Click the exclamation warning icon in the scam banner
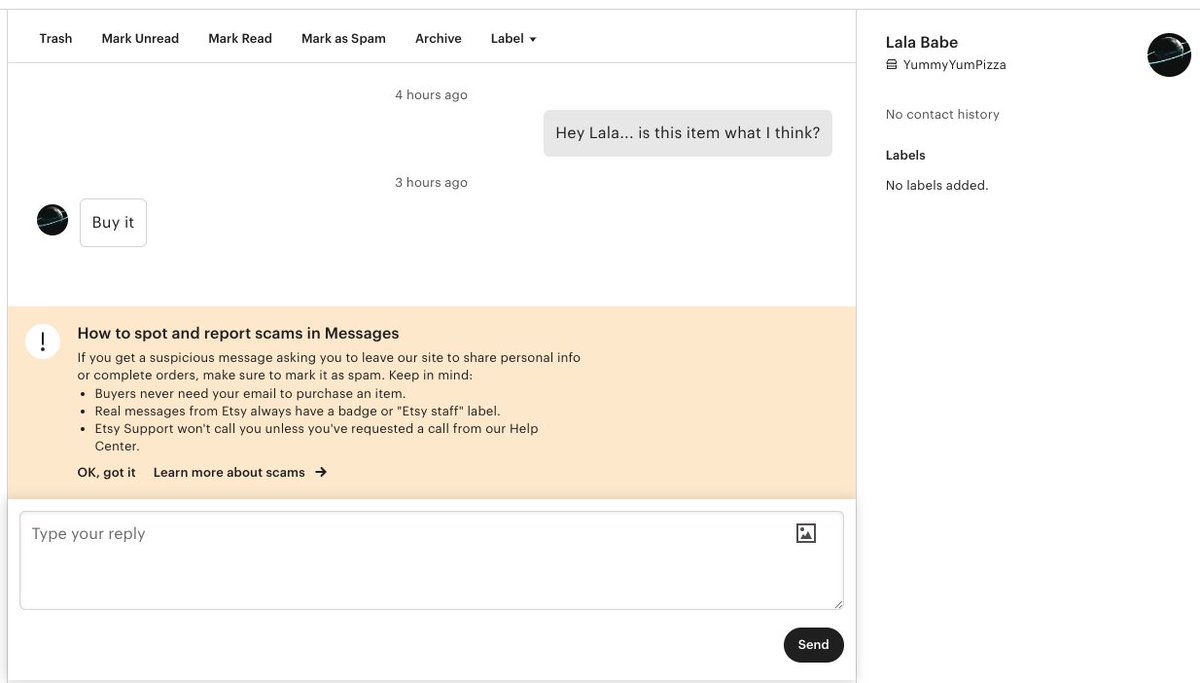 point(43,340)
